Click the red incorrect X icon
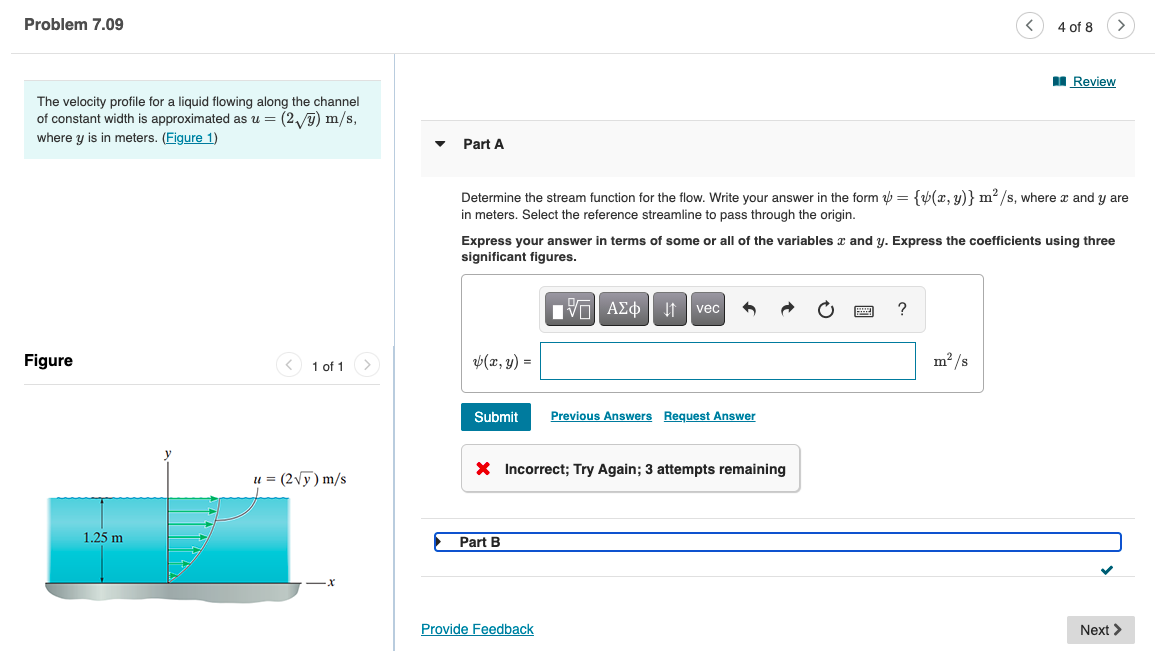The height and width of the screenshot is (651, 1155). point(483,468)
